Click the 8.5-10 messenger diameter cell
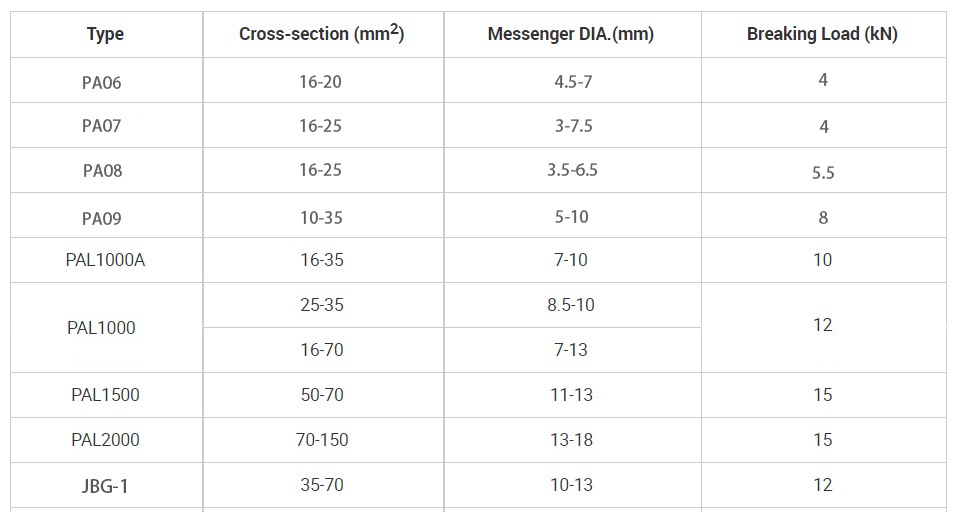The height and width of the screenshot is (512, 959). coord(572,305)
